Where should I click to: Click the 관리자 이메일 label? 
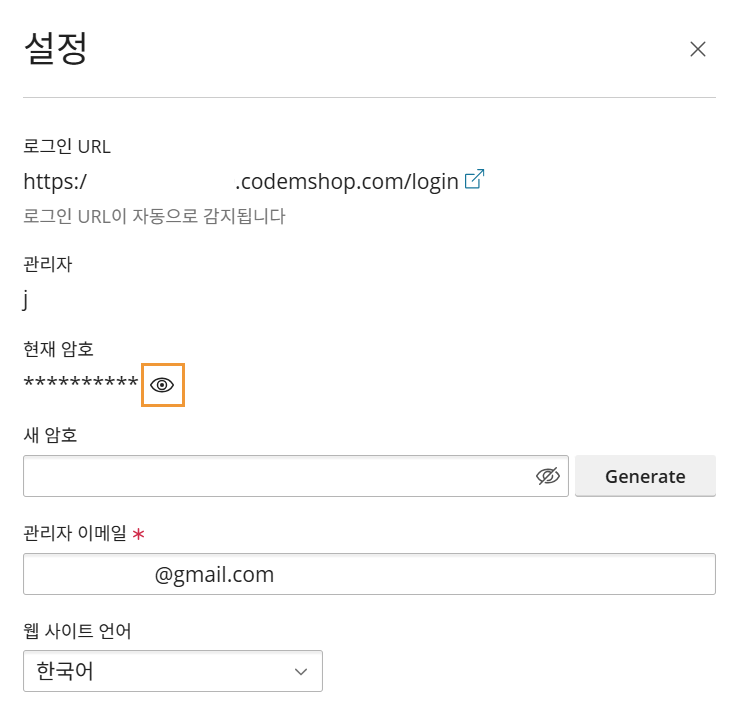pyautogui.click(x=75, y=533)
